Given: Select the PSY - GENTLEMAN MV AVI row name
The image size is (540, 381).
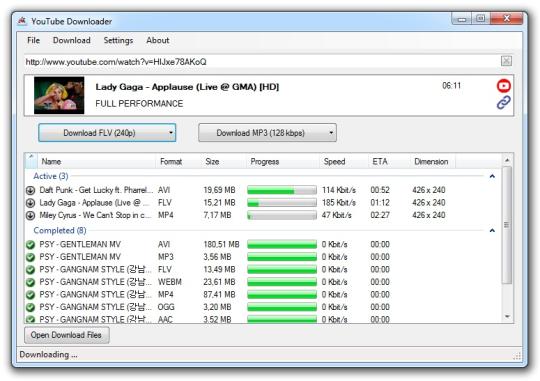Looking at the screenshot, I should (80, 245).
